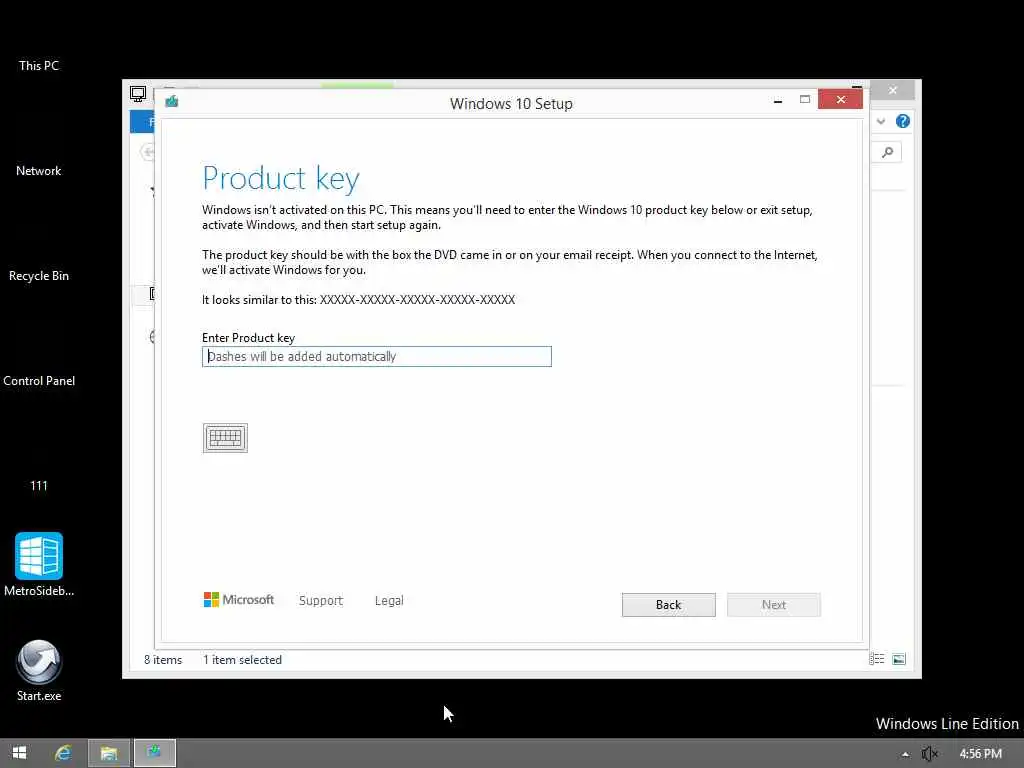
Task: Click the '1 item selected' status text
Action: tap(242, 660)
